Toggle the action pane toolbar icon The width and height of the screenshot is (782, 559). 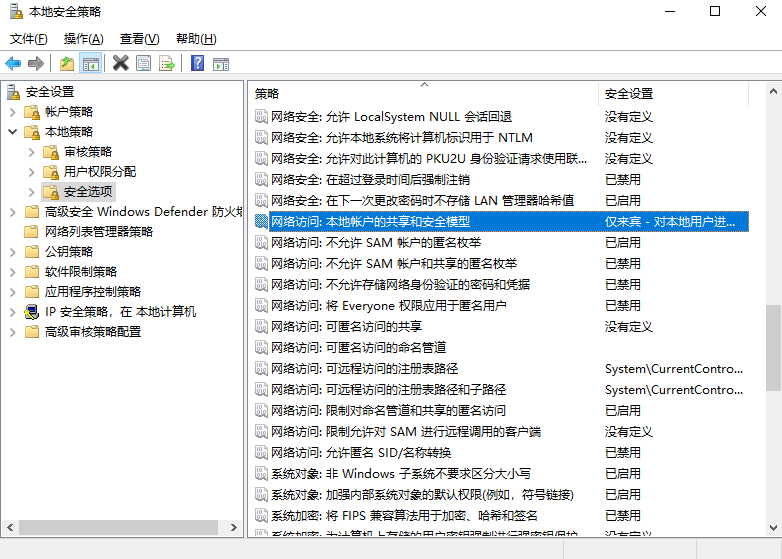(221, 64)
